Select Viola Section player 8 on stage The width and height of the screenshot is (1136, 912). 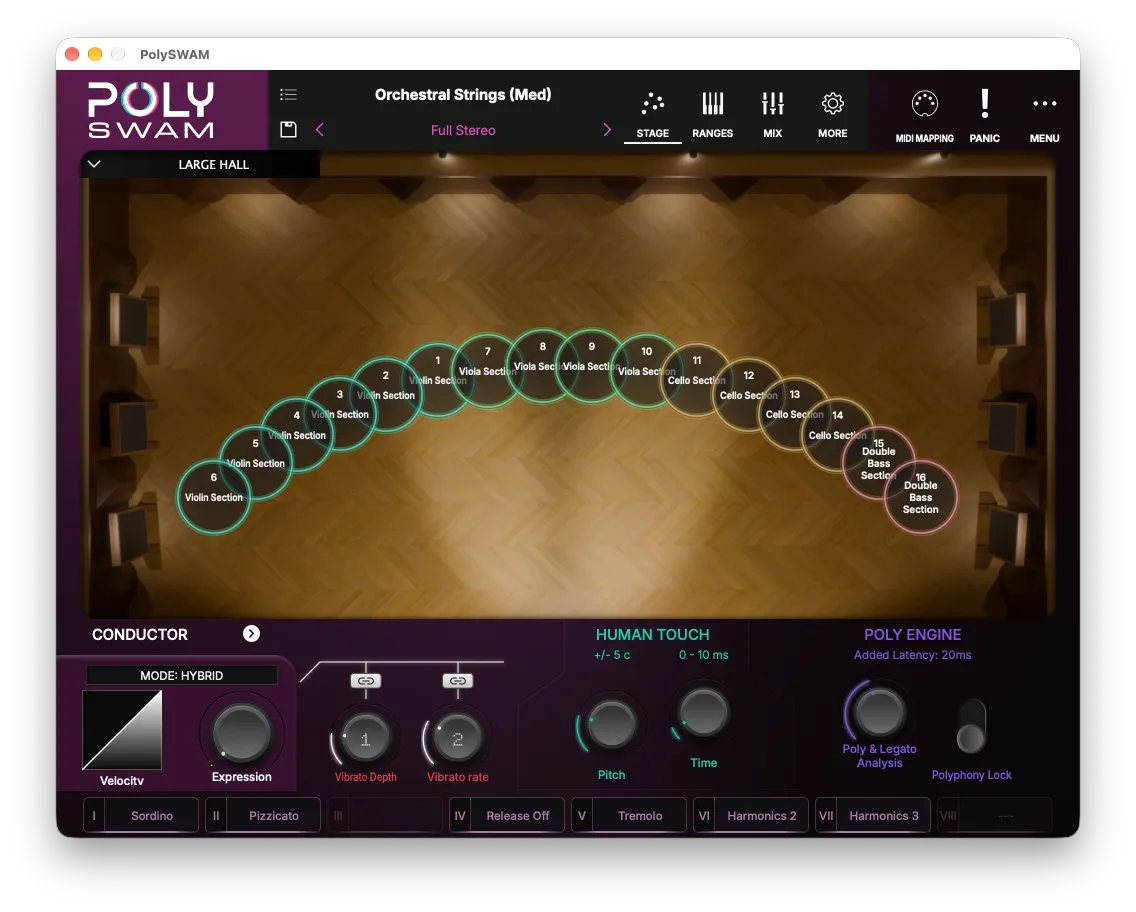click(542, 366)
